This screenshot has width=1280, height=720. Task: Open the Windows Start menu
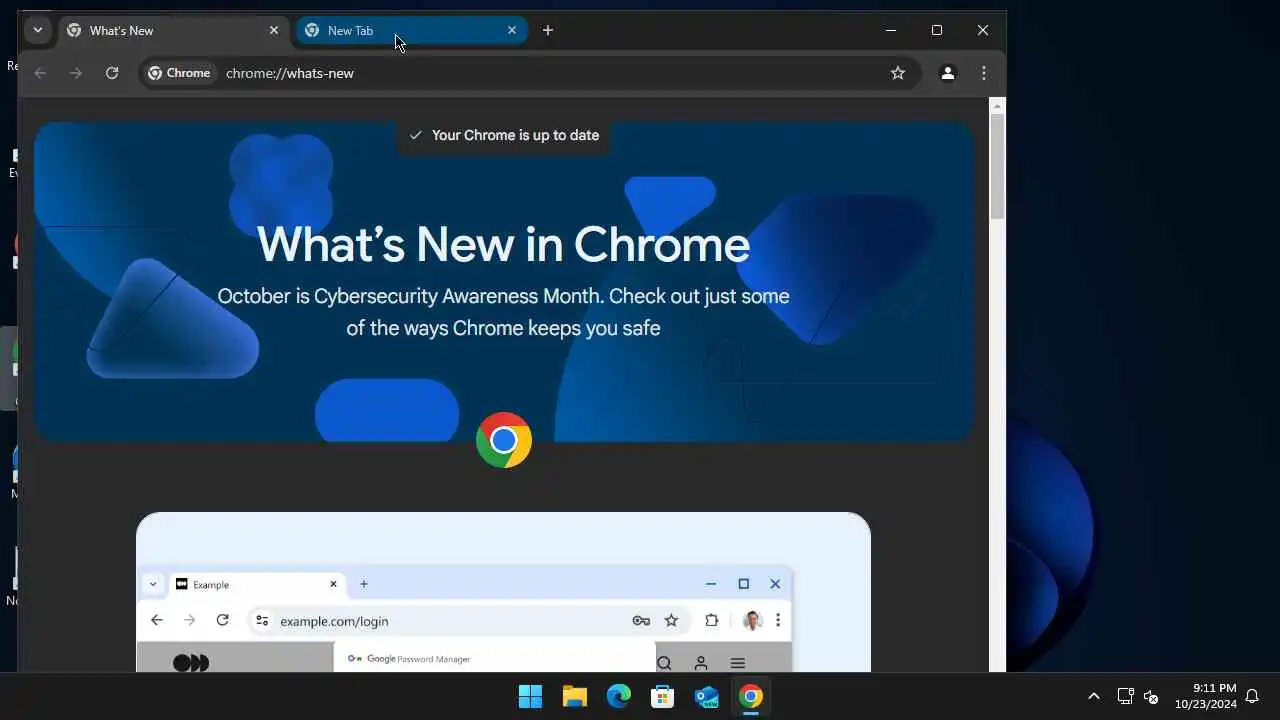531,696
